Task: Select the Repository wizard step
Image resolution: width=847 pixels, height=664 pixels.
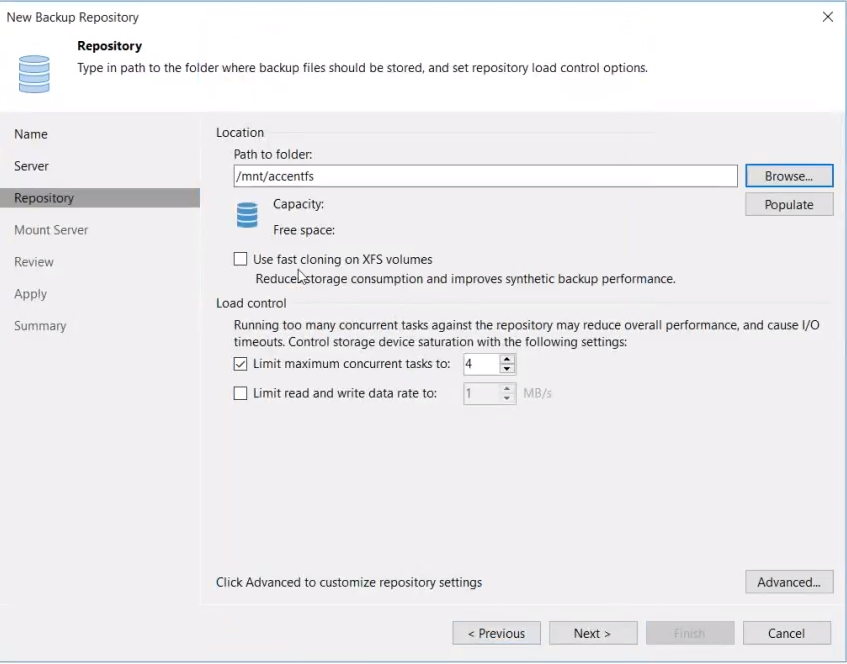Action: click(x=44, y=198)
